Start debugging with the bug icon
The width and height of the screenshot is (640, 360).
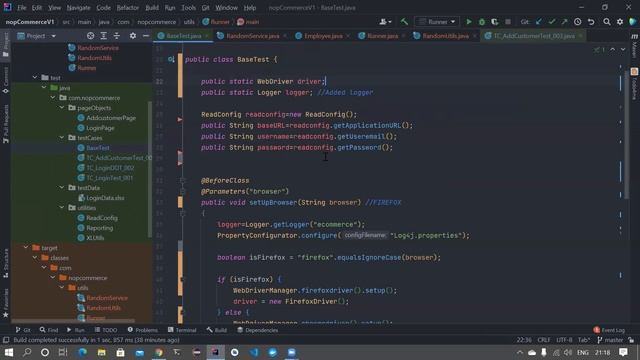point(482,22)
